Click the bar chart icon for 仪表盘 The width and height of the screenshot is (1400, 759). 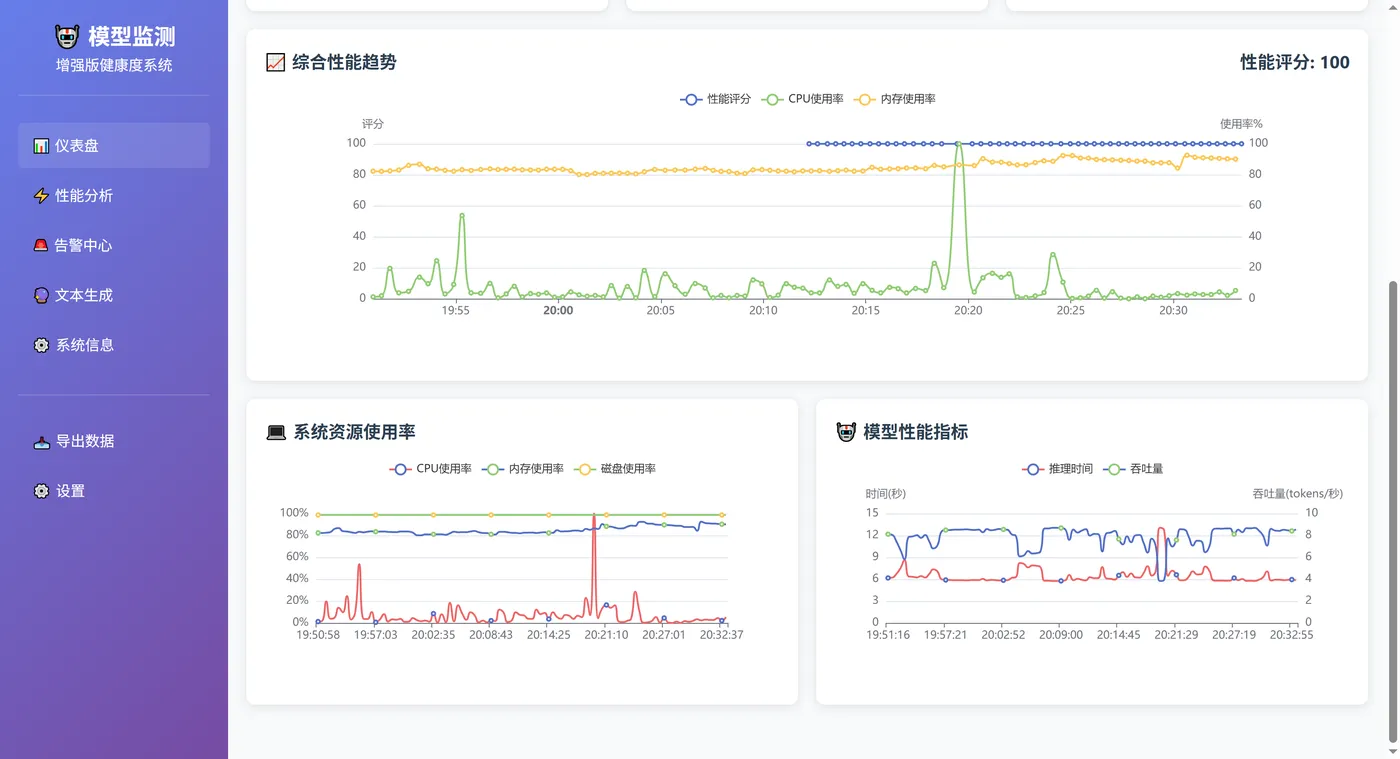(41, 146)
